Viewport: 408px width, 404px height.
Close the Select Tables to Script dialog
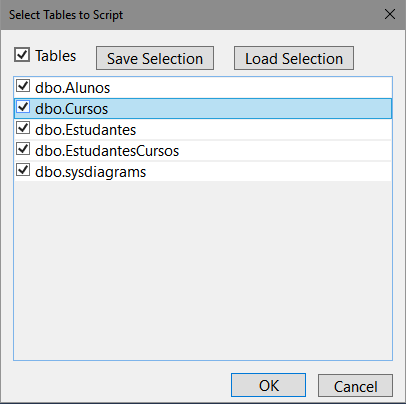tap(390, 14)
